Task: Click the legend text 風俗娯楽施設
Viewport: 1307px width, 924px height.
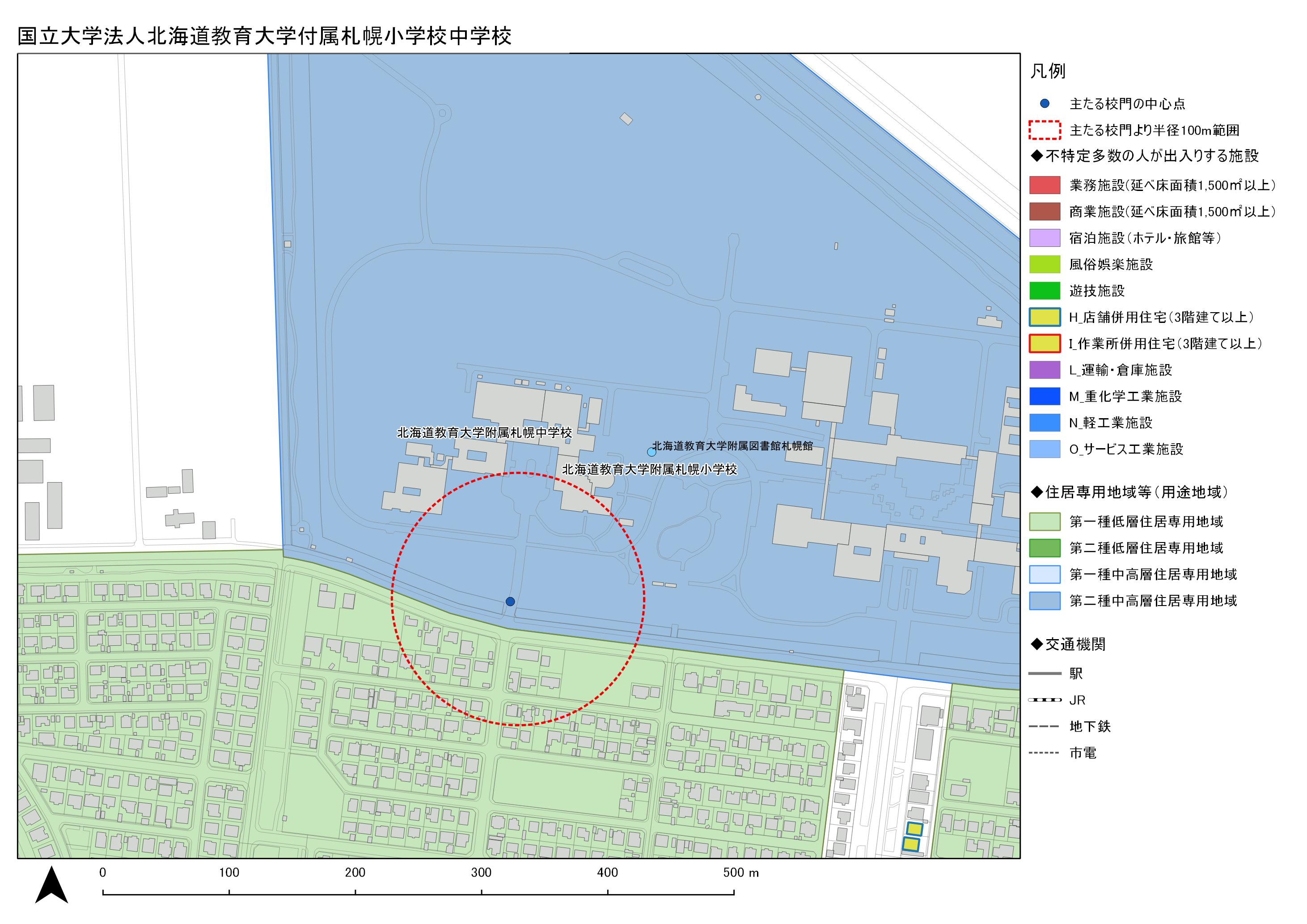Action: click(x=1111, y=264)
